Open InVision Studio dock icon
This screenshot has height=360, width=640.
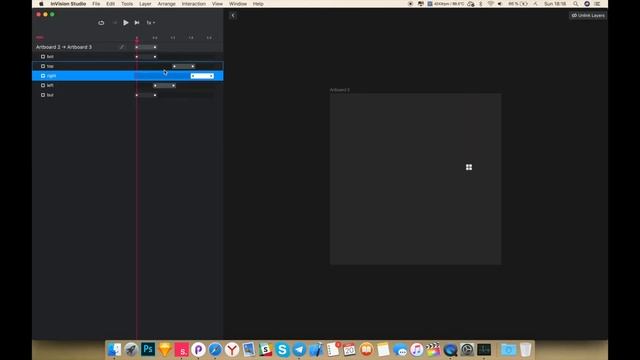click(182, 349)
